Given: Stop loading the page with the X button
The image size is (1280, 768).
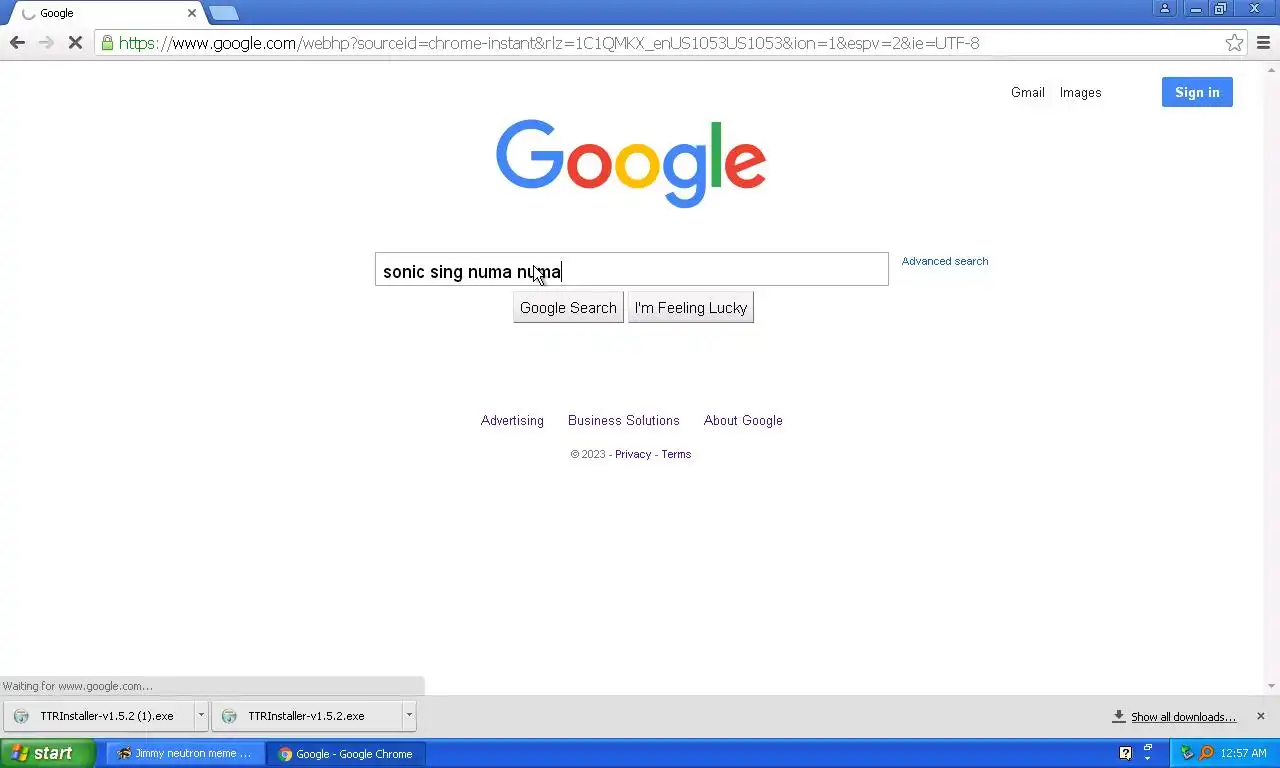Looking at the screenshot, I should tap(75, 42).
